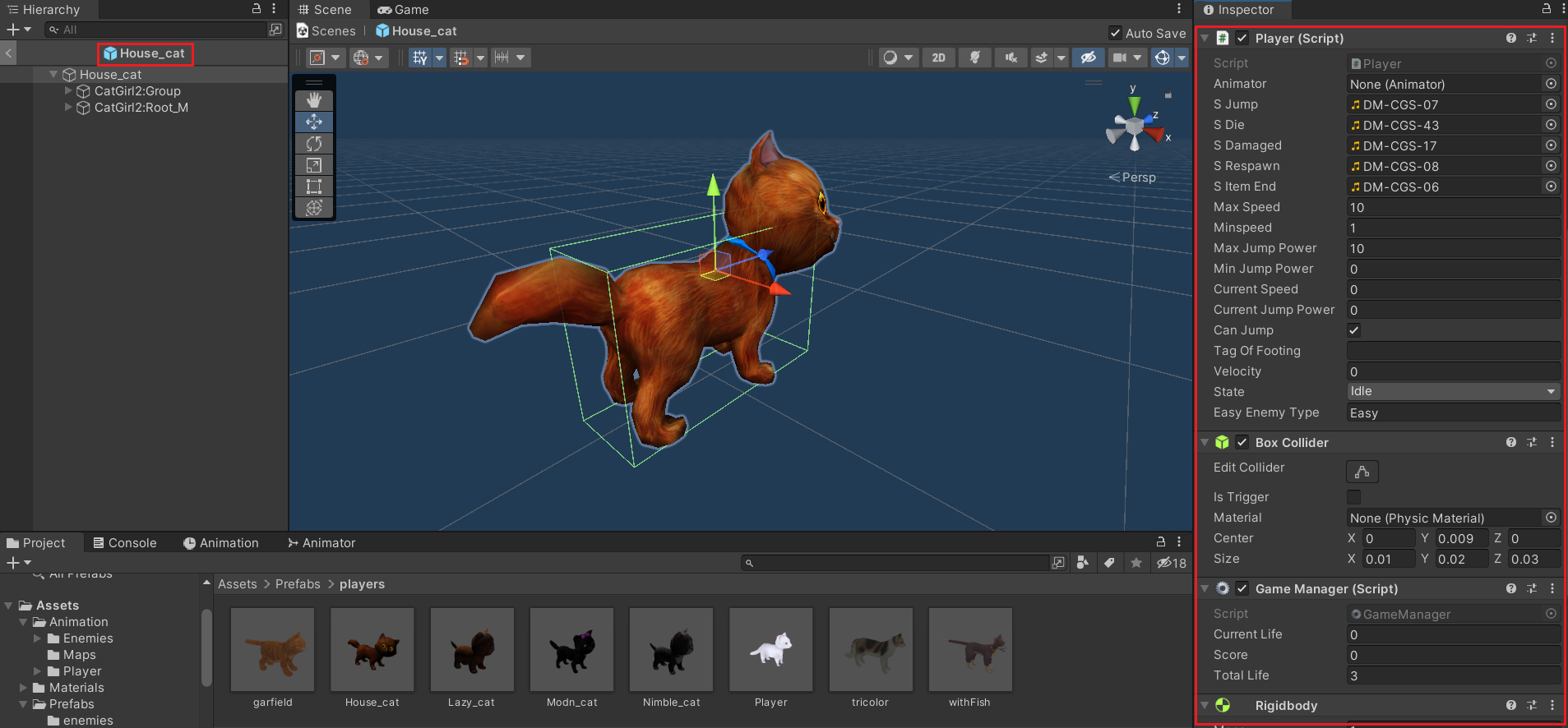The width and height of the screenshot is (1568, 728).
Task: Collapse the Rigidbody component
Action: coord(1205,705)
